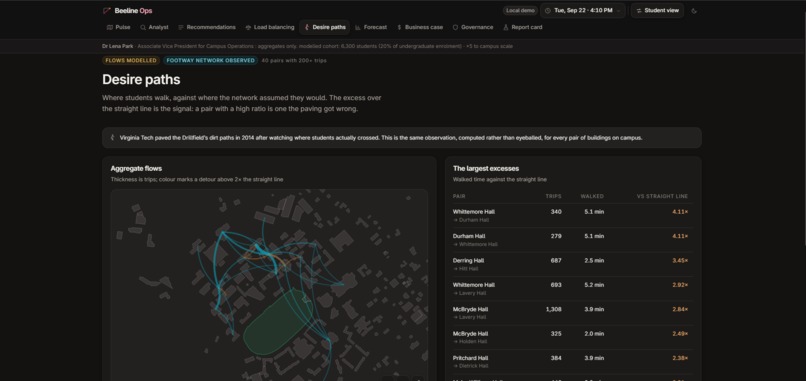
Task: Click the TRIPS column header
Action: (x=554, y=196)
